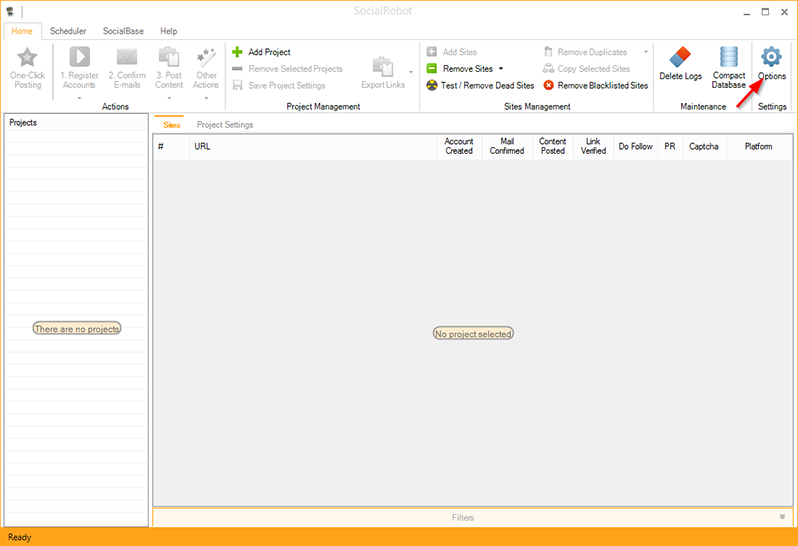Click the 'No project selected' message
The height and width of the screenshot is (546, 798).
[473, 334]
